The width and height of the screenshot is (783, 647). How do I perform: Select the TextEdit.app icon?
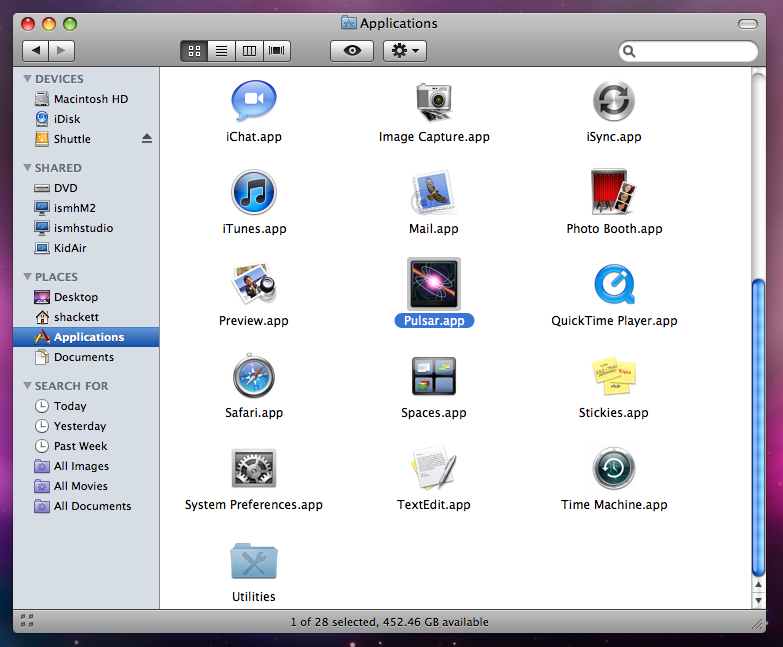(433, 467)
